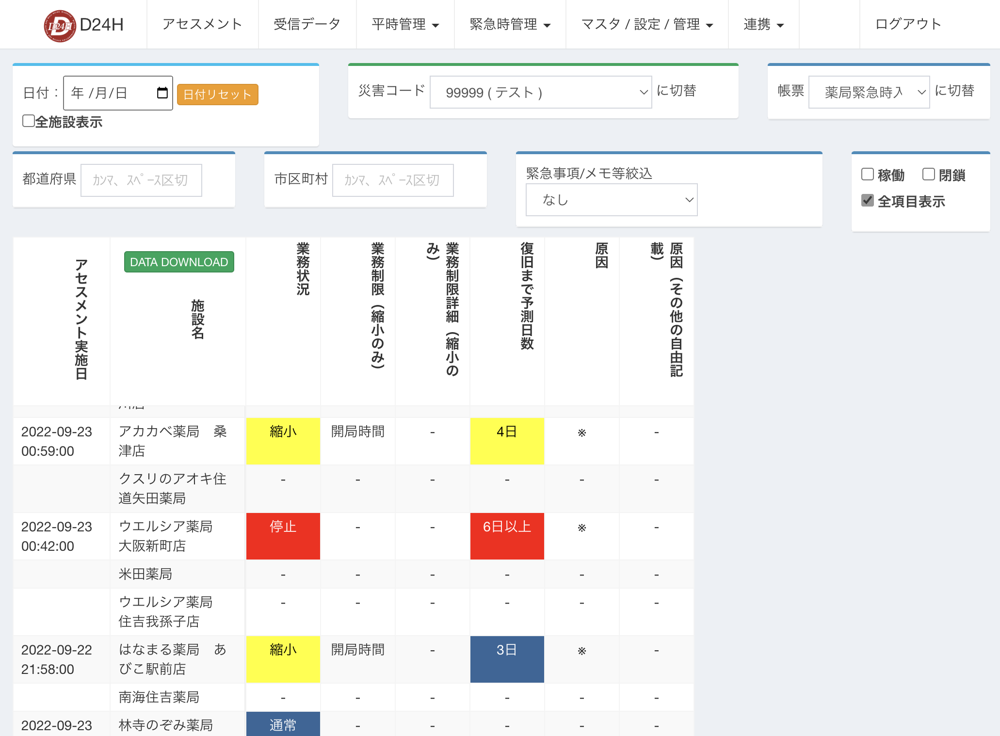The width and height of the screenshot is (1000, 736).
Task: Click the yellow 縮小 cell for はなまる薬局
Action: tap(283, 659)
